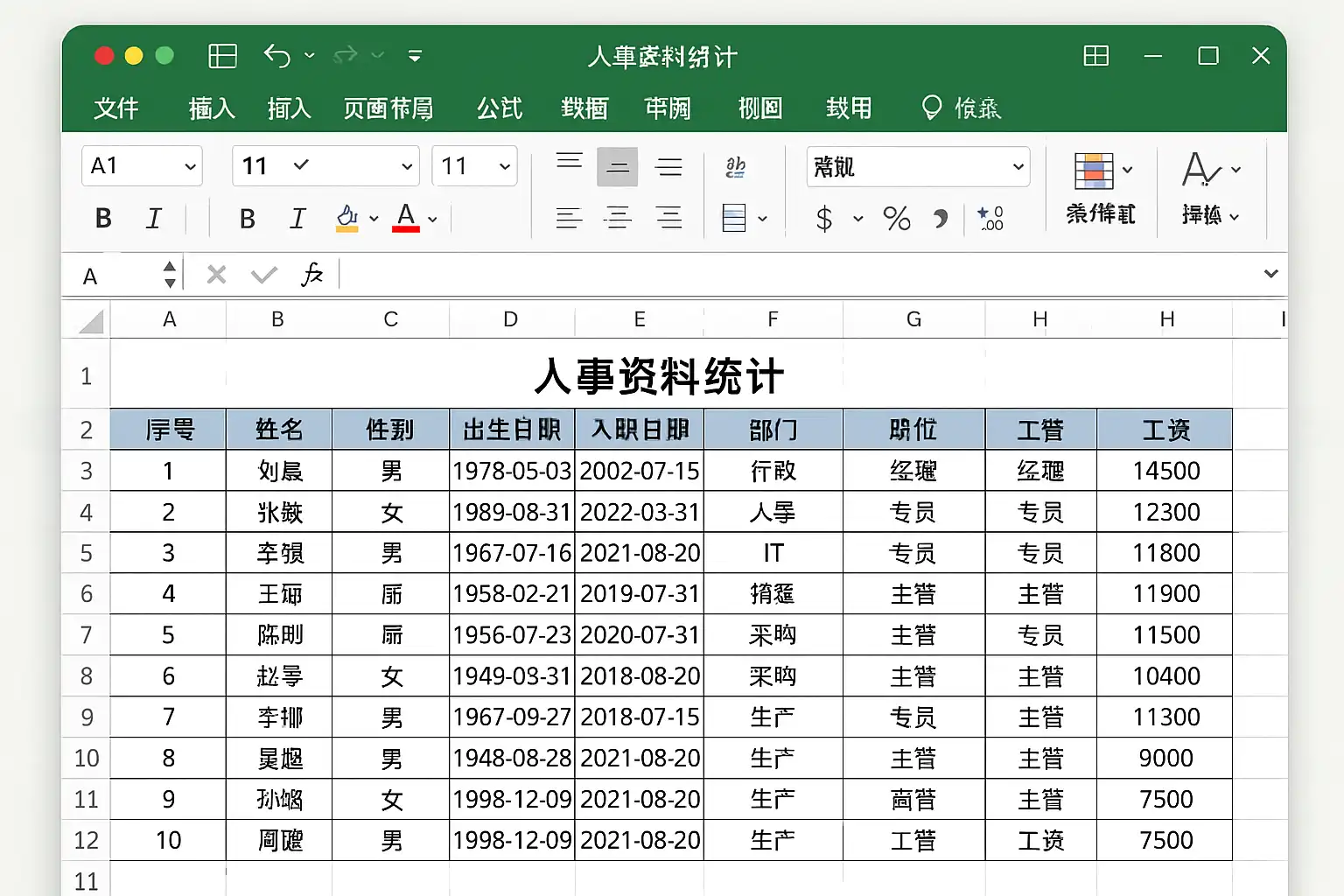Select the cell containing 14500
The width and height of the screenshot is (1344, 896).
(x=1165, y=471)
